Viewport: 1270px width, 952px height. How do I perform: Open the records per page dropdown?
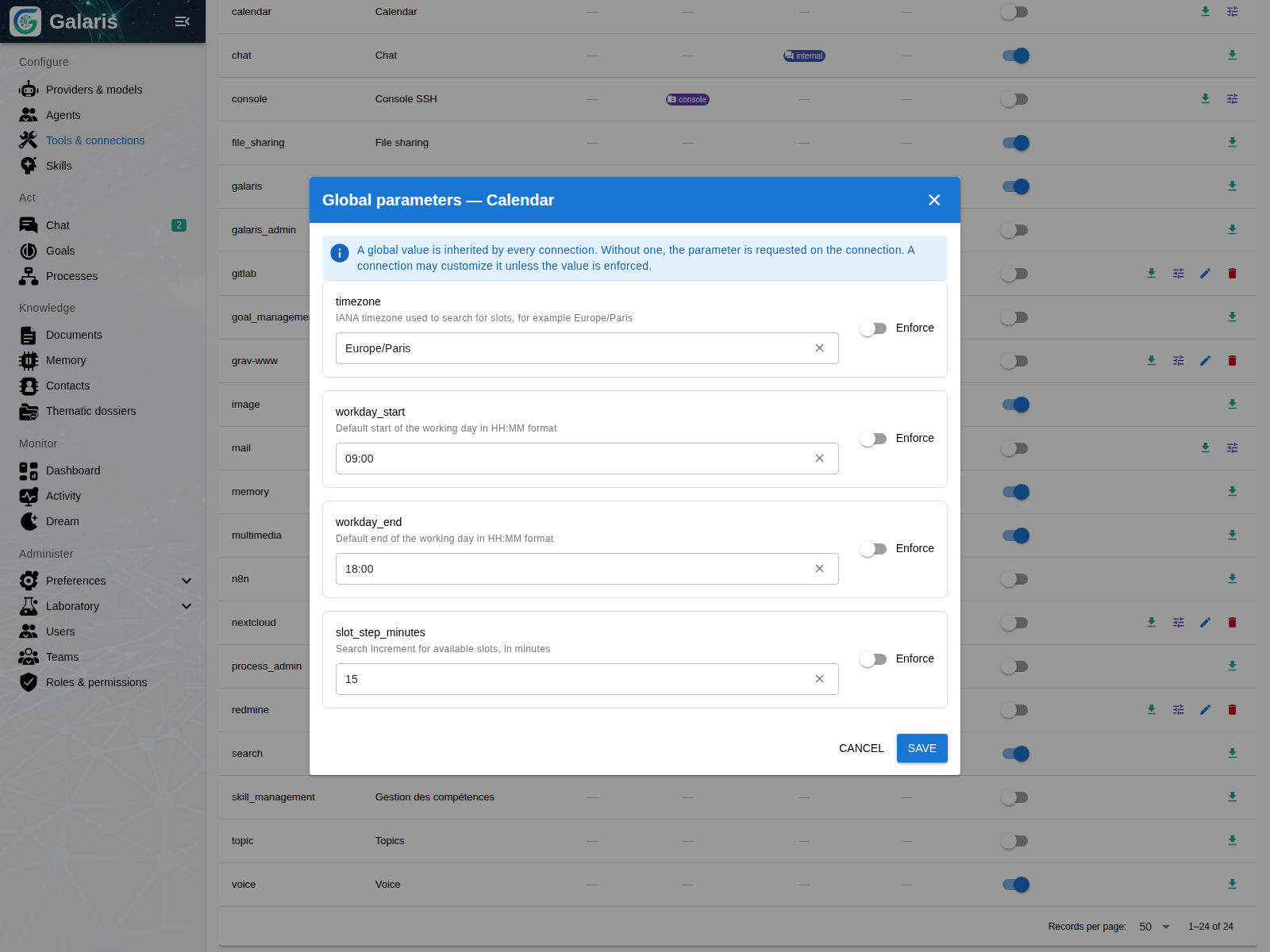[1155, 927]
